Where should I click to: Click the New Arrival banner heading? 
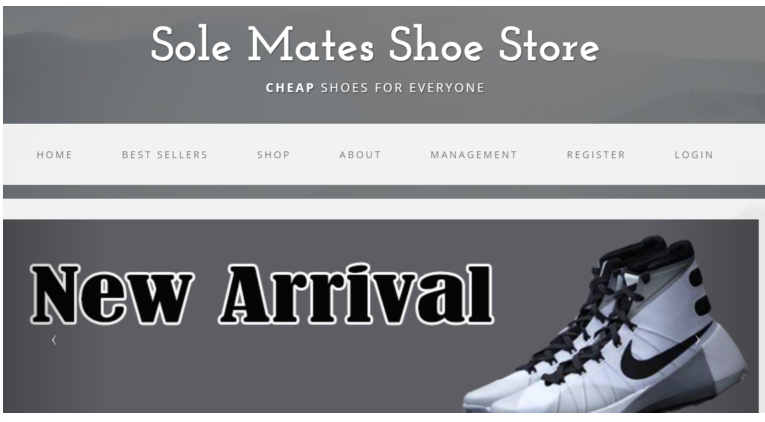coord(262,294)
